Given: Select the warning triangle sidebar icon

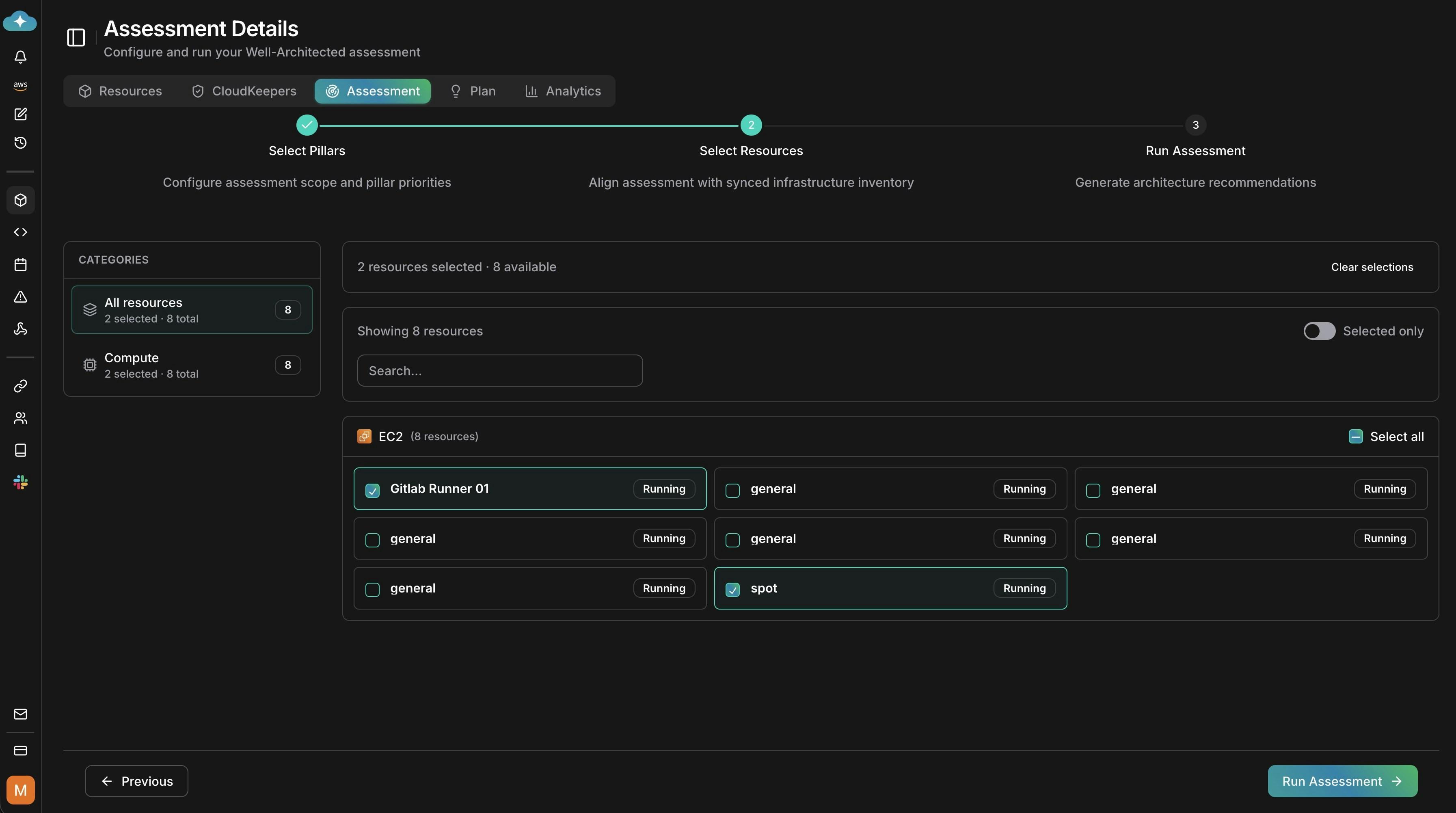Looking at the screenshot, I should 20,297.
